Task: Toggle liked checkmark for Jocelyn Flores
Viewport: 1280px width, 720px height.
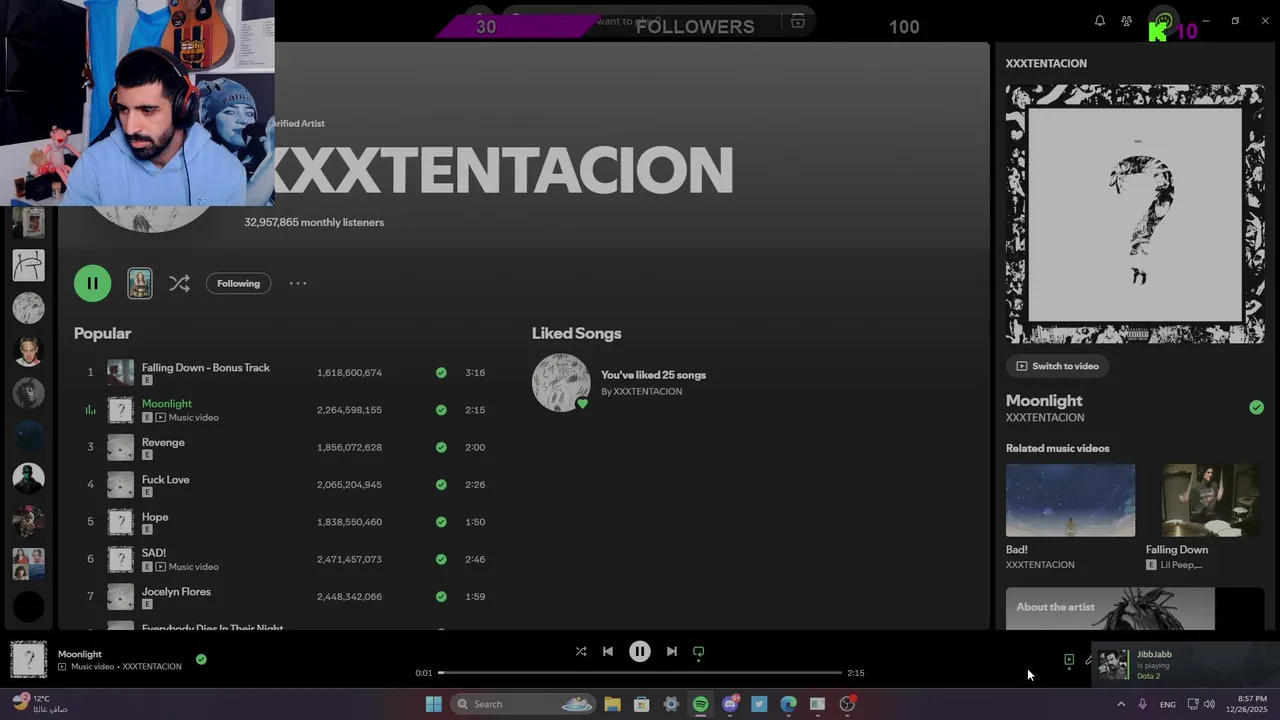Action: coord(441,596)
